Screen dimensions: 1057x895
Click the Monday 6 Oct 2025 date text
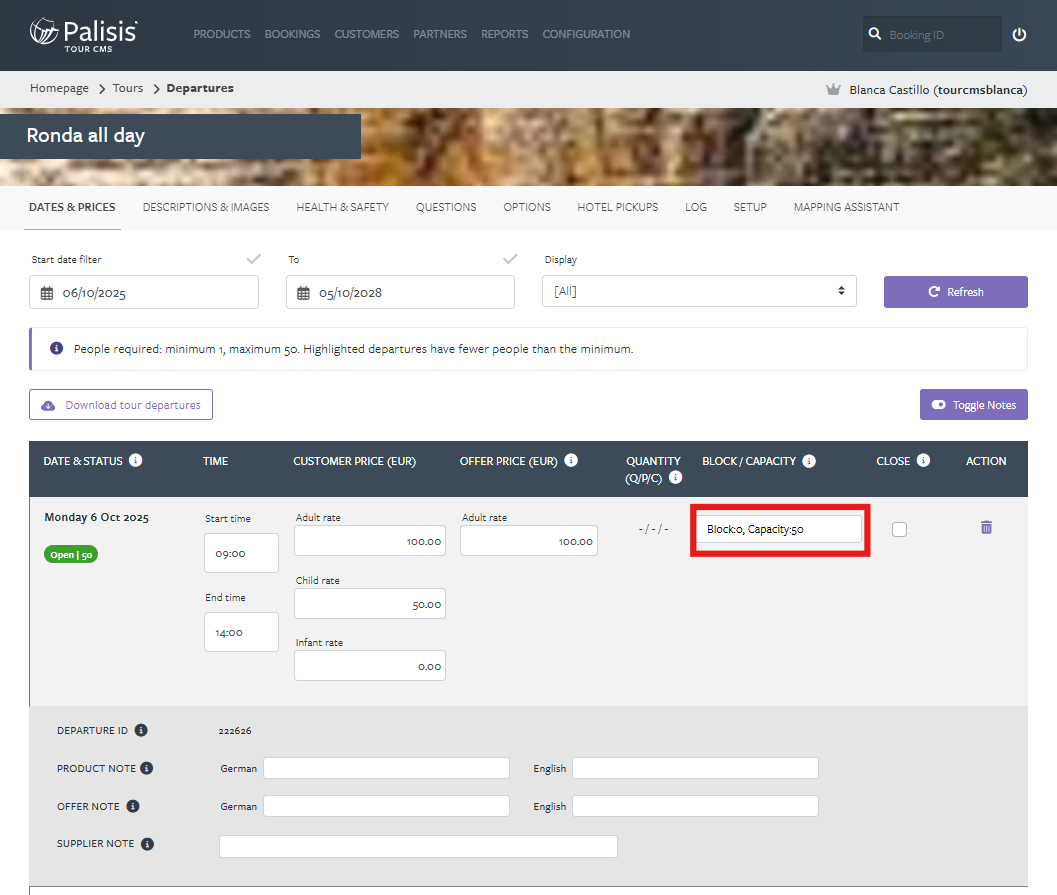[96, 517]
